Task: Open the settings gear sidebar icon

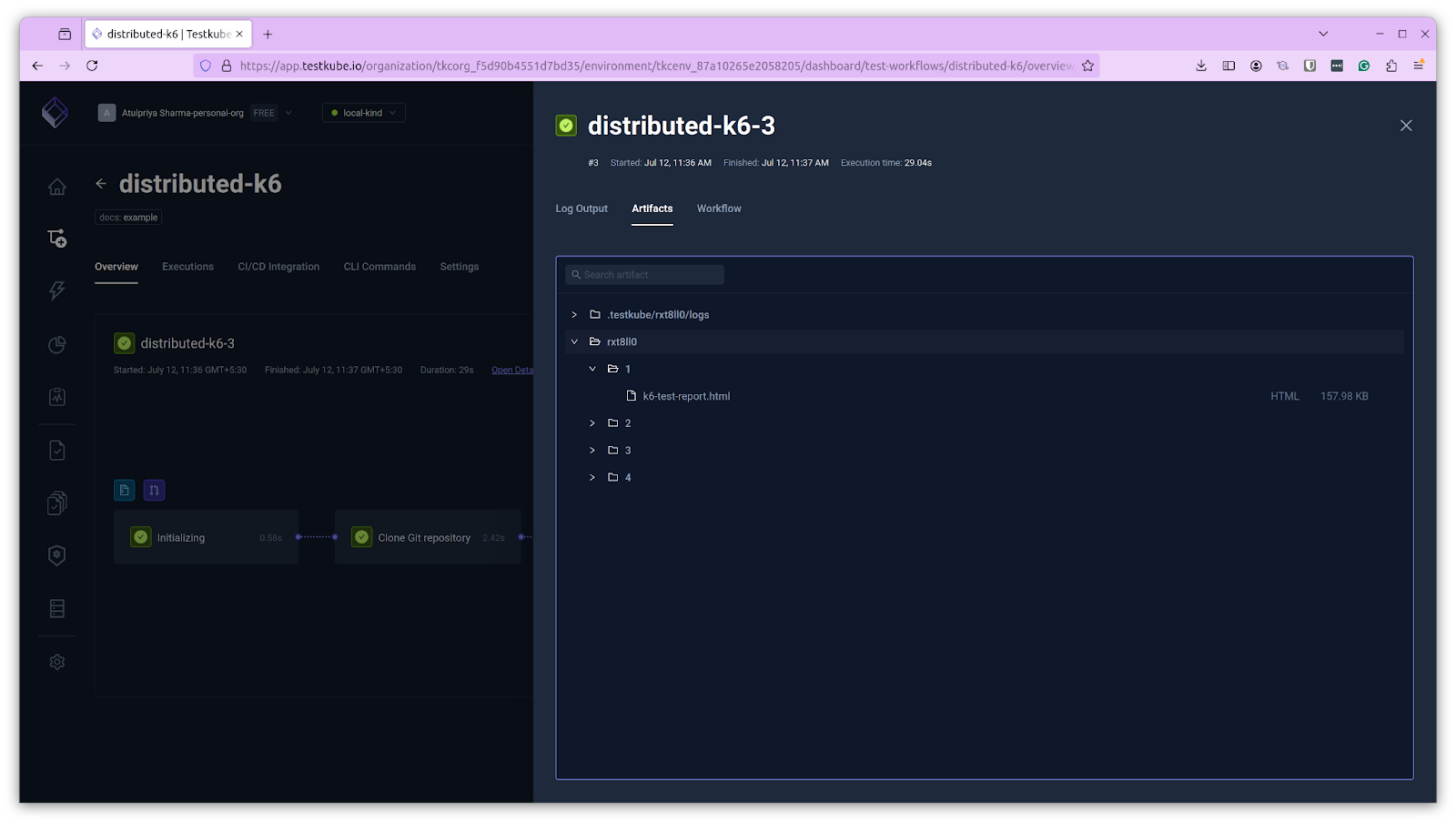Action: coord(57,662)
